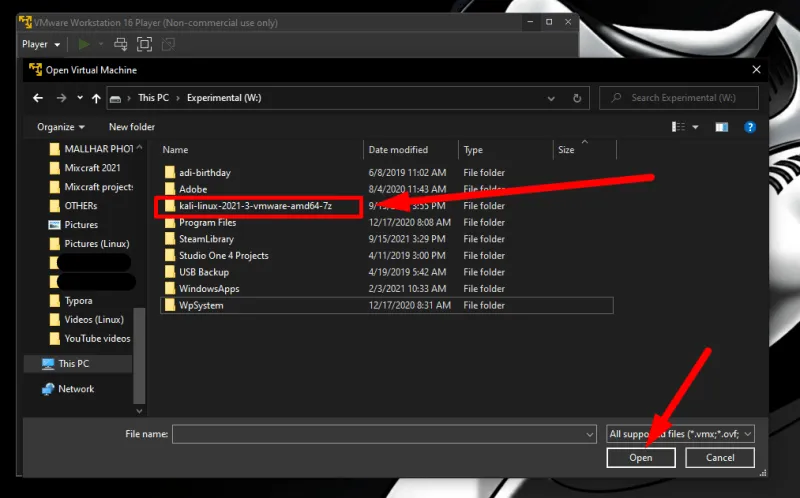The image size is (800, 498).
Task: Click the Open button
Action: click(x=640, y=458)
